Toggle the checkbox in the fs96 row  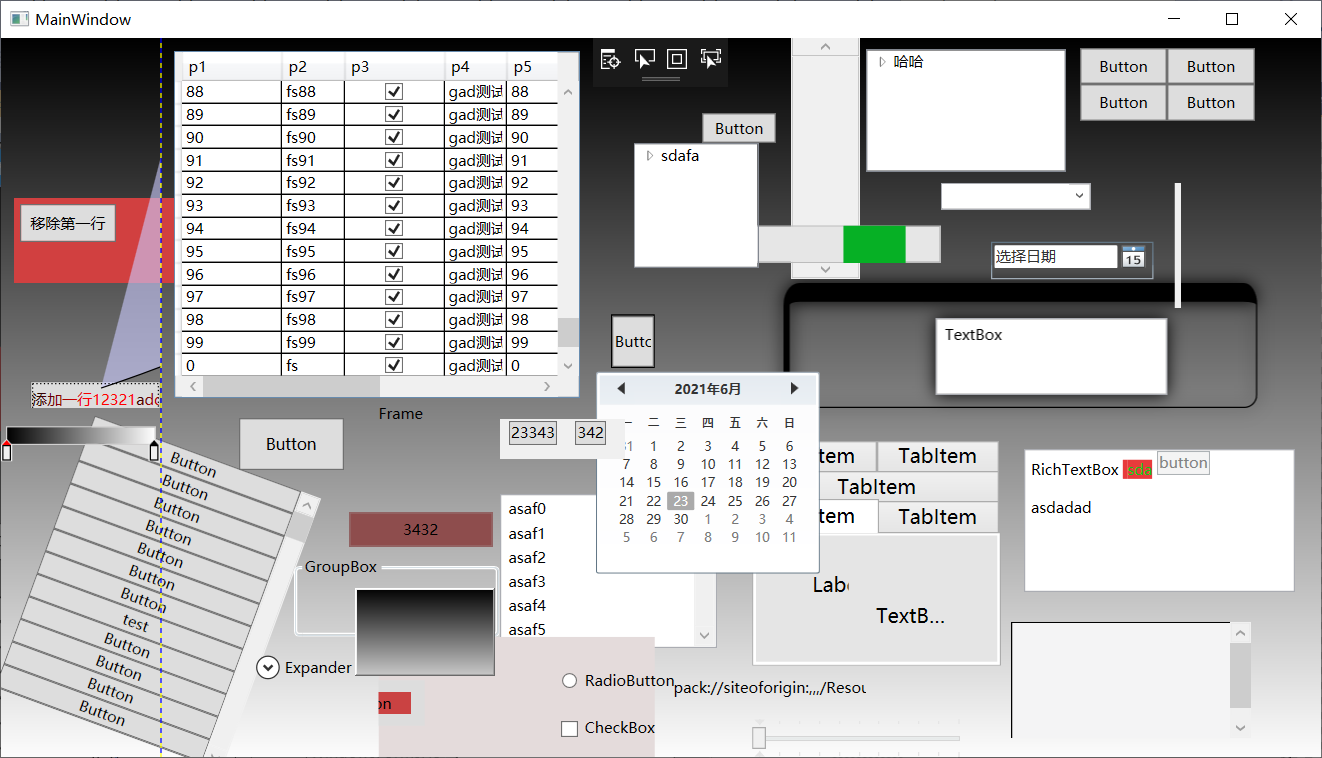coord(394,274)
